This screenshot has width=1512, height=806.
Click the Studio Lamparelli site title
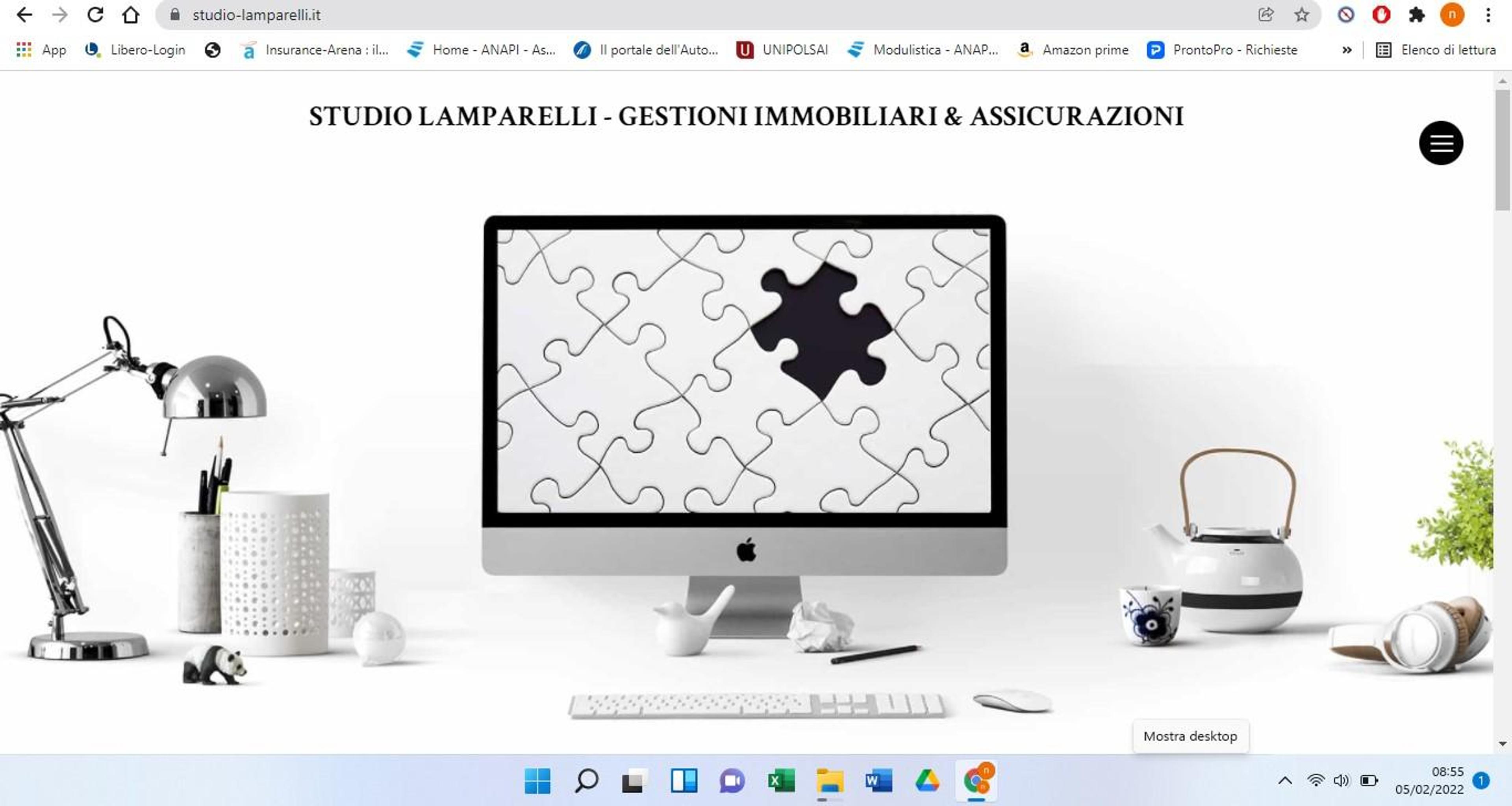pyautogui.click(x=746, y=116)
